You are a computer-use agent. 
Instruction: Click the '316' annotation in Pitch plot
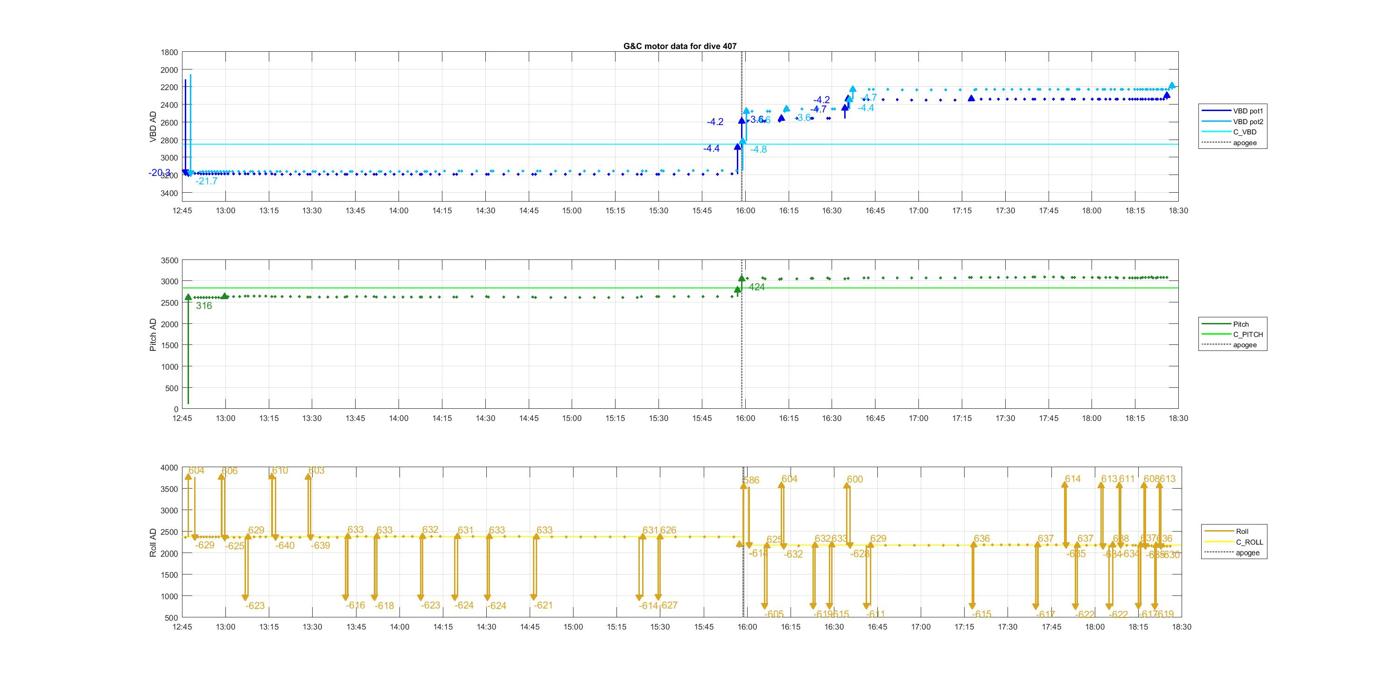pyautogui.click(x=204, y=306)
